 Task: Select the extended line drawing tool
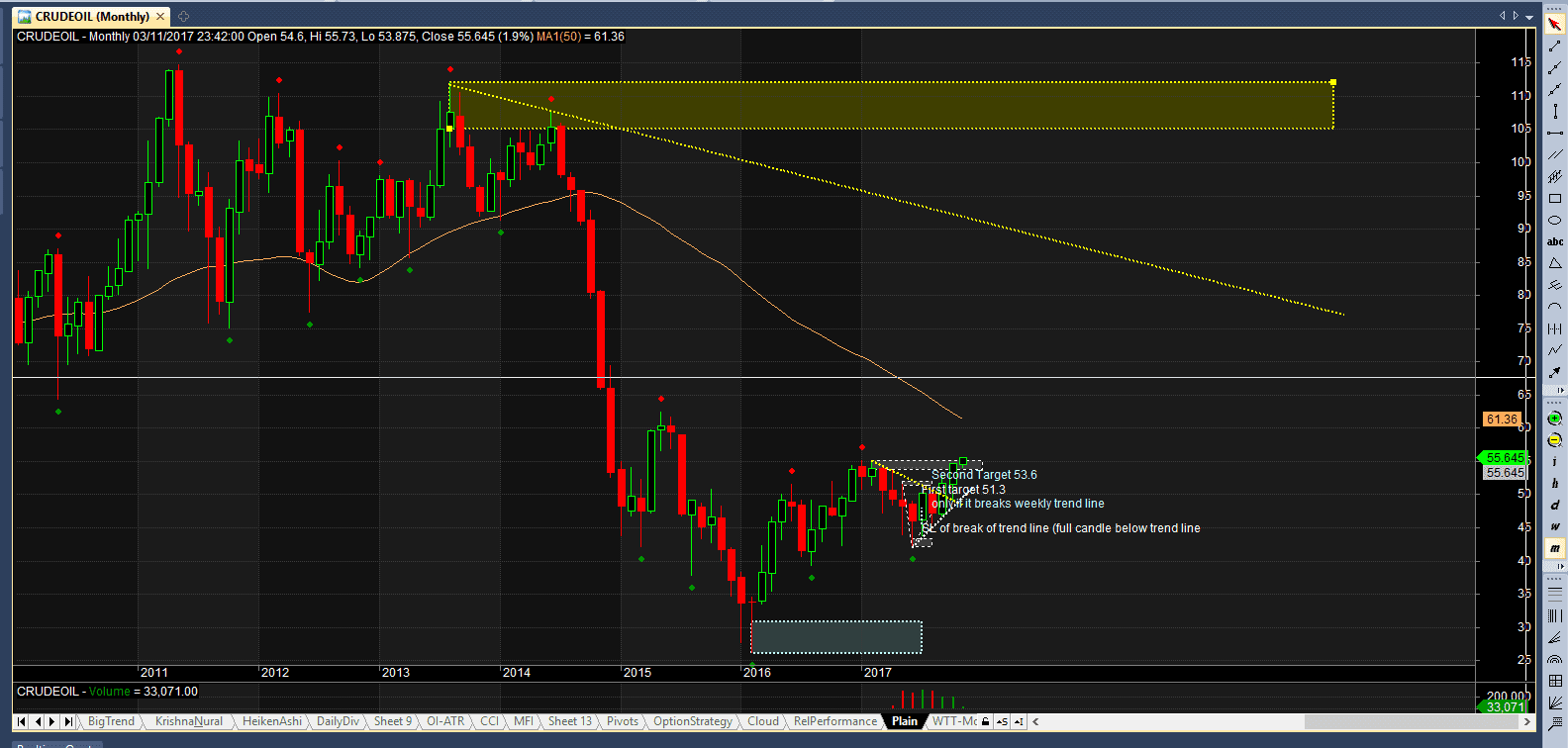tap(1554, 90)
